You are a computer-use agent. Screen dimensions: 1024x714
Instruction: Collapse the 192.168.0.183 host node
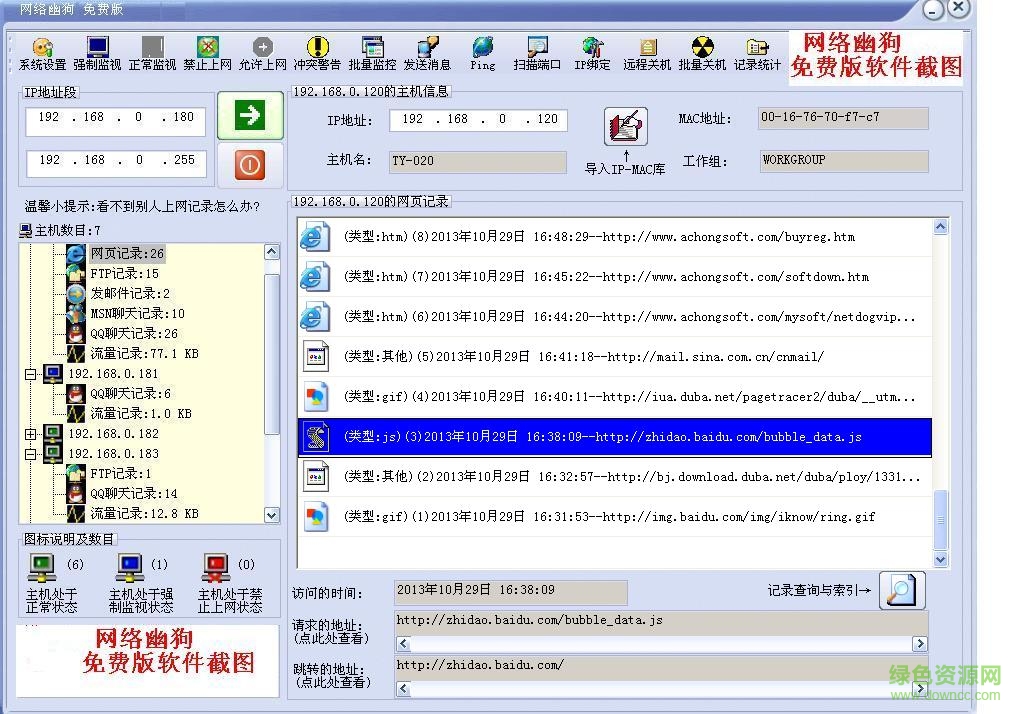(30, 454)
